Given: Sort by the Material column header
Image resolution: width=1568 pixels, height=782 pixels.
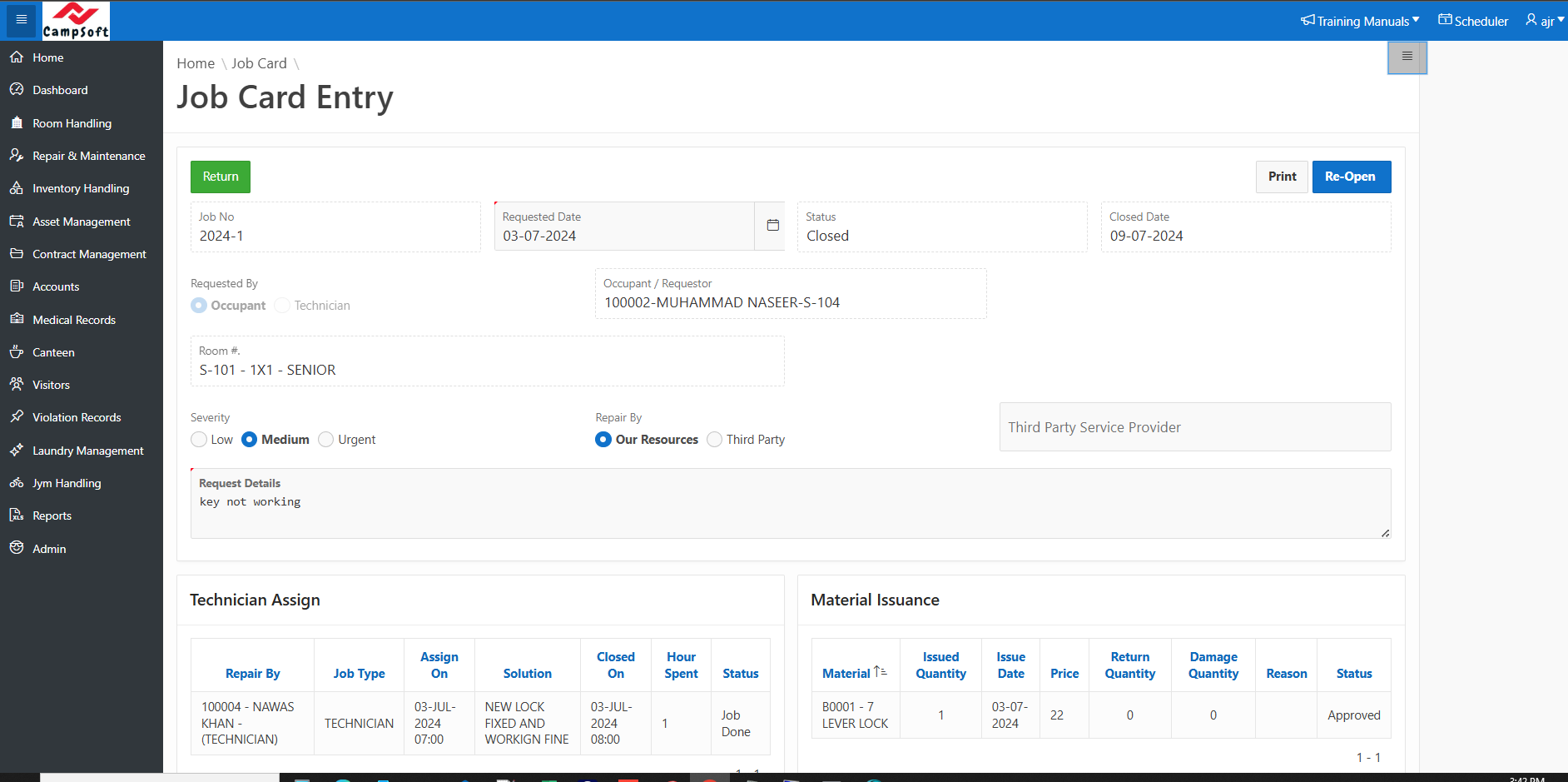Looking at the screenshot, I should [x=846, y=673].
